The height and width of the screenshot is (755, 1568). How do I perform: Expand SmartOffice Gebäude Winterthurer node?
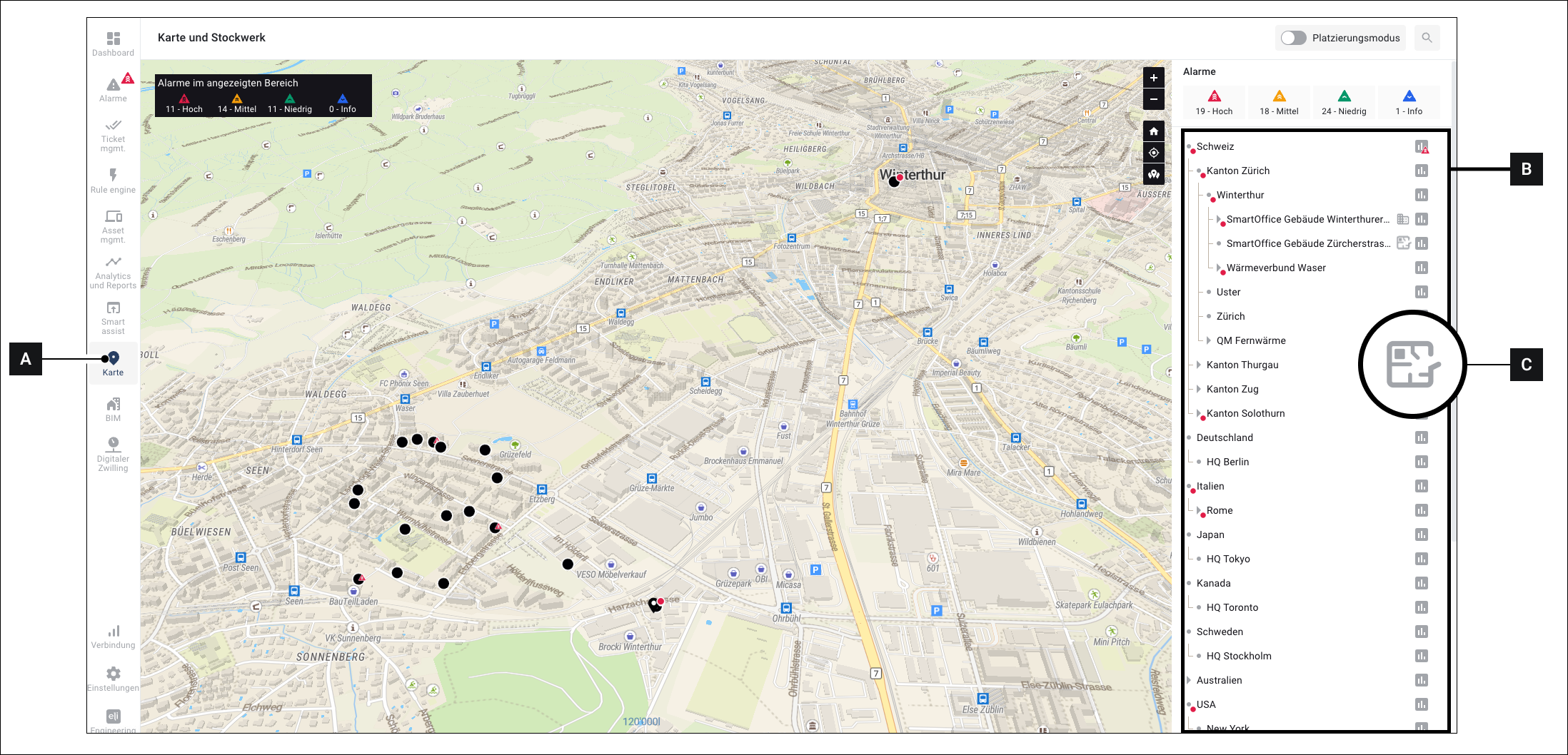[x=1219, y=219]
